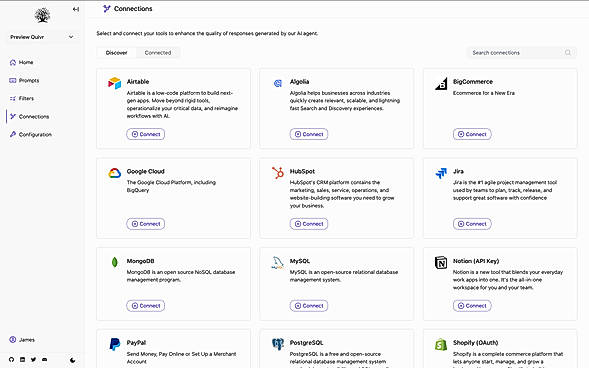This screenshot has width=589, height=368.
Task: Click the "PayPal" card title
Action: tap(136, 342)
